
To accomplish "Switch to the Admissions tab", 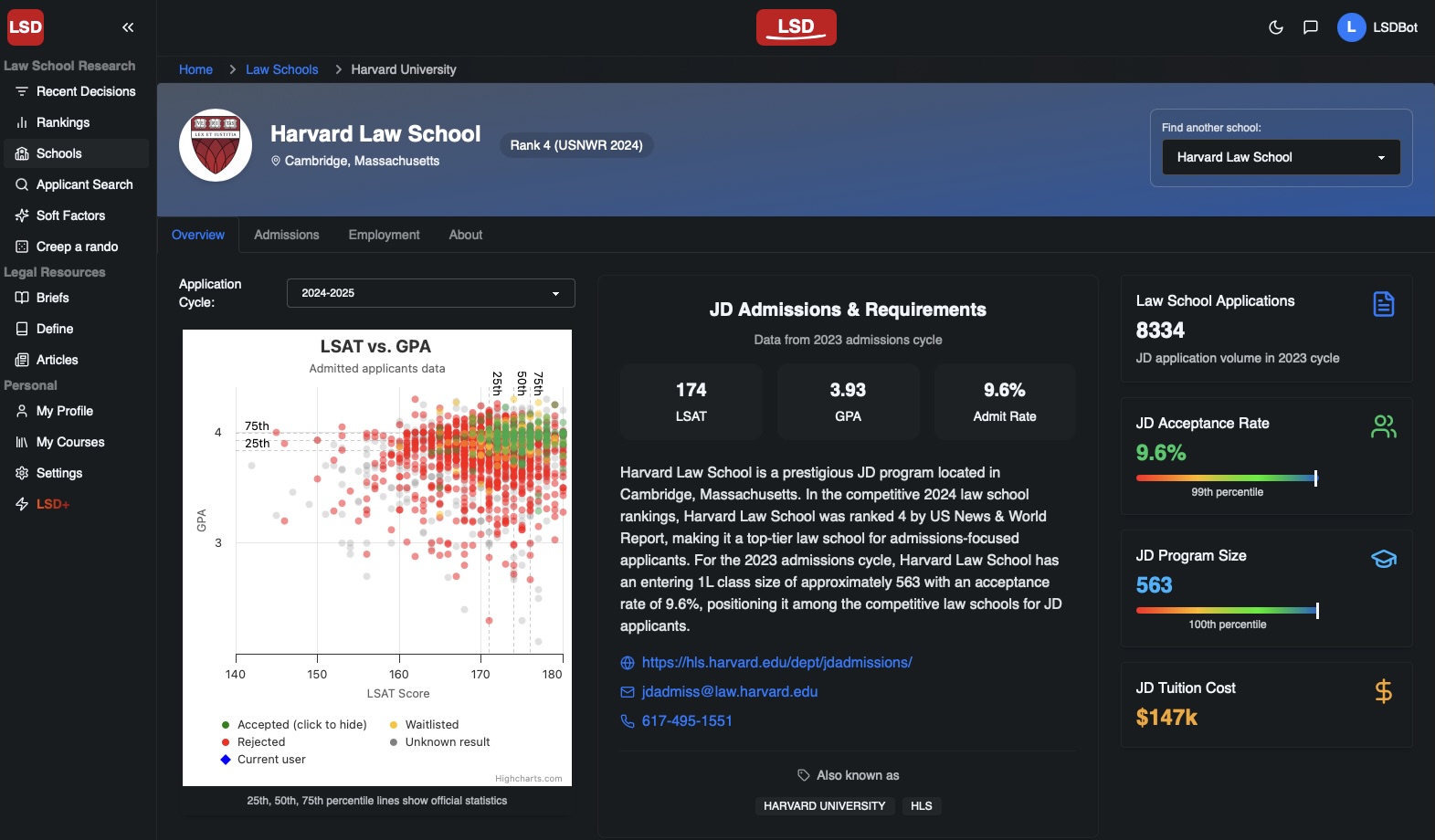I will pyautogui.click(x=286, y=235).
